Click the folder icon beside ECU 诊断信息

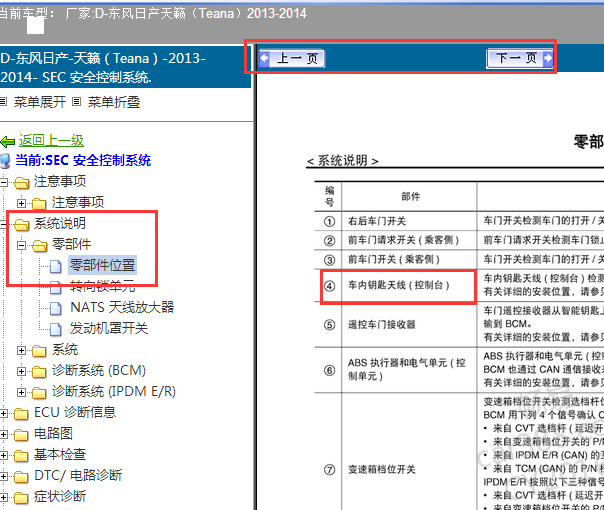tap(22, 414)
